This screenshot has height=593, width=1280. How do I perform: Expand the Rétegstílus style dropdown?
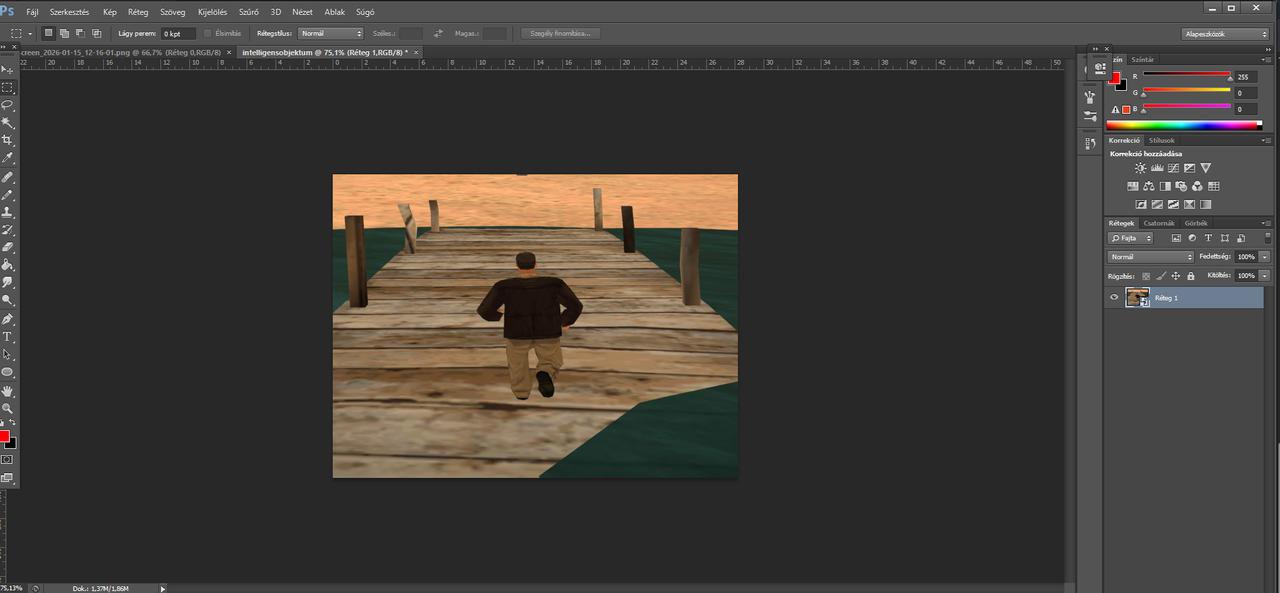(330, 33)
